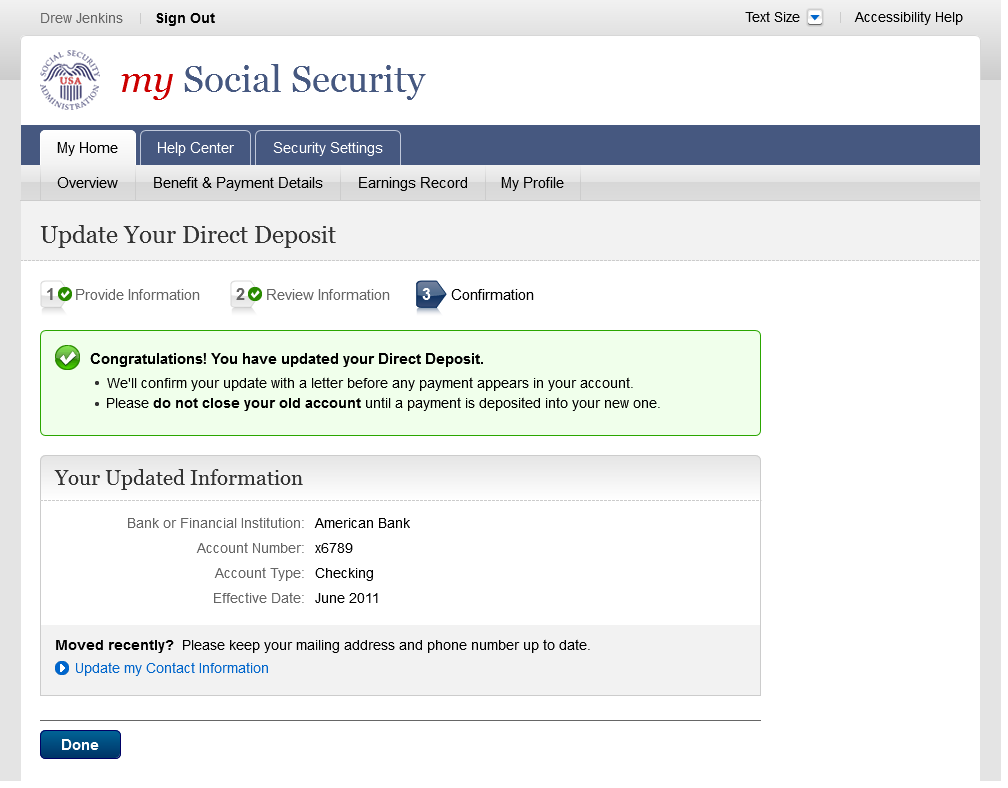The height and width of the screenshot is (788, 1008).
Task: View the Earnings Record section
Action: tap(412, 183)
